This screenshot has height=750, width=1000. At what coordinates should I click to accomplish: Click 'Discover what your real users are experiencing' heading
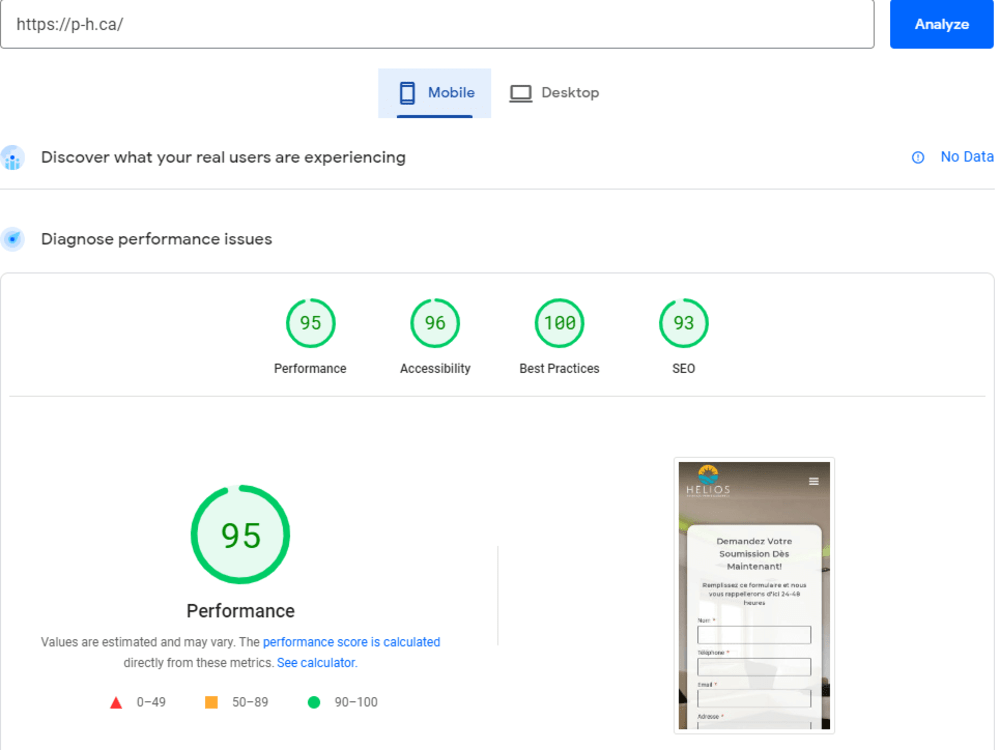point(223,158)
